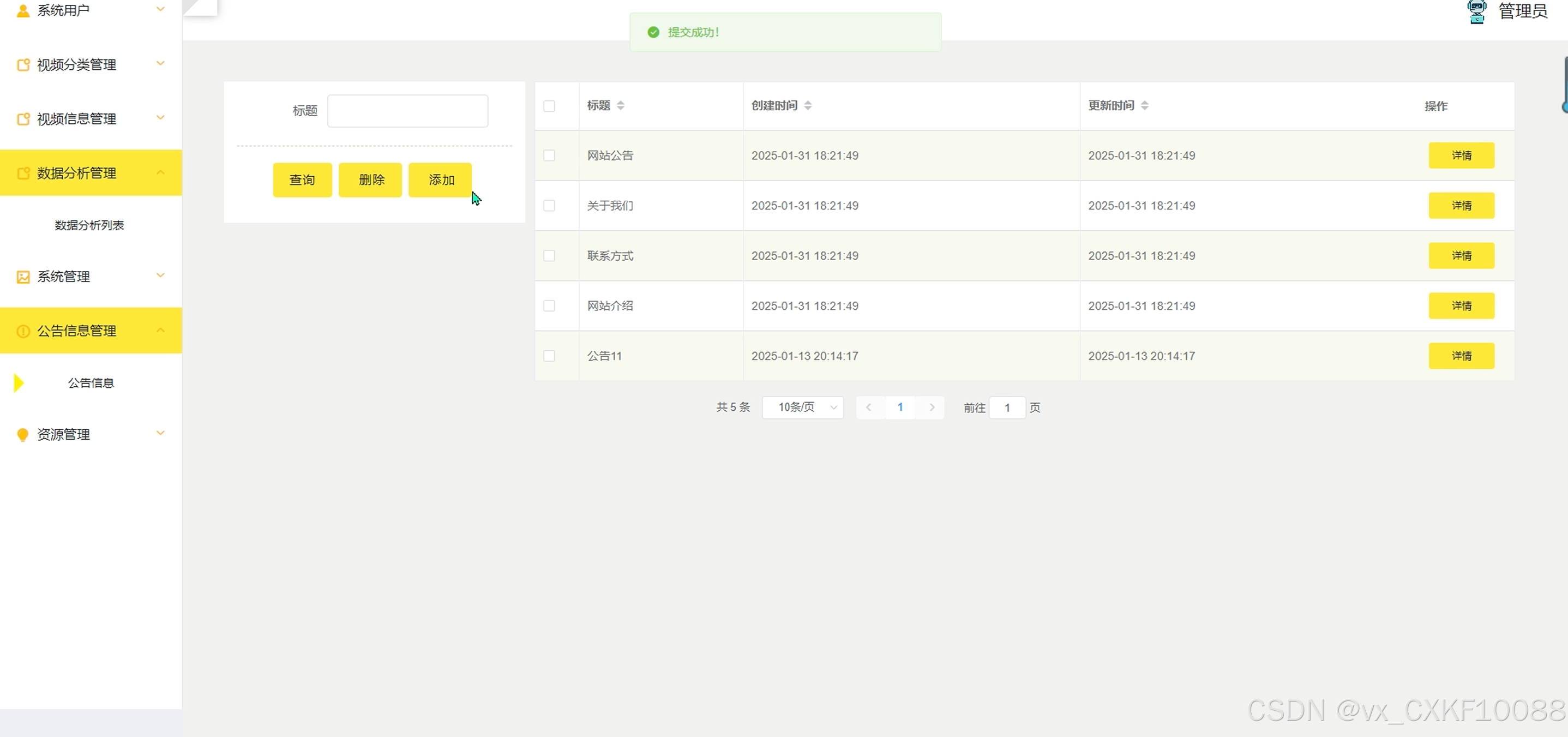This screenshot has width=1568, height=737.
Task: Click the 系统用户 person icon
Action: tap(22, 10)
